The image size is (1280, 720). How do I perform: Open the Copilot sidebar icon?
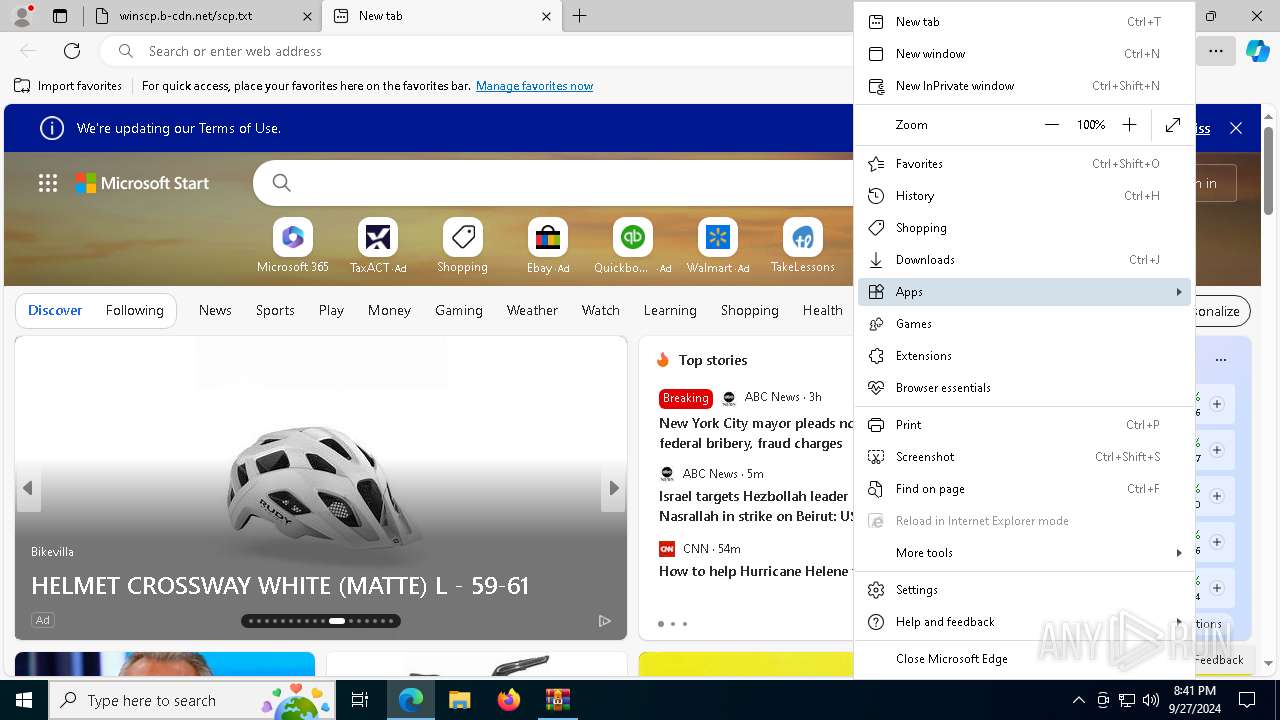point(1257,51)
